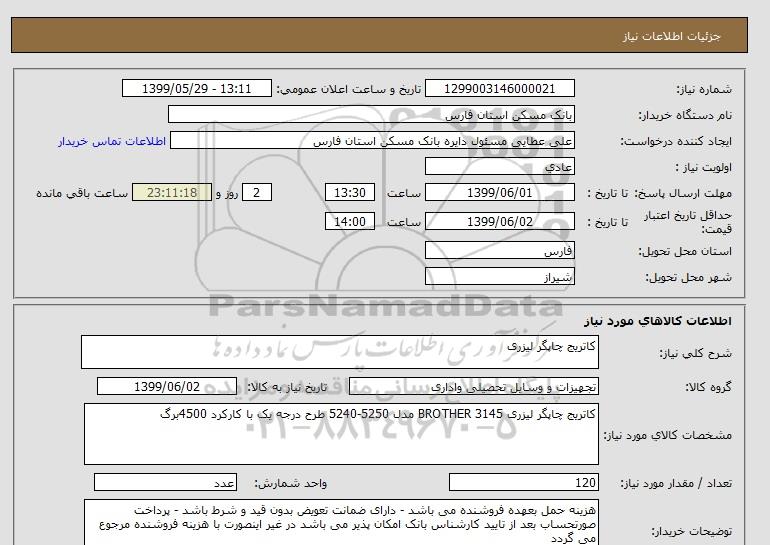The height and width of the screenshot is (545, 770).
Task: Click the buyer notes text area
Action: [x=341, y=522]
